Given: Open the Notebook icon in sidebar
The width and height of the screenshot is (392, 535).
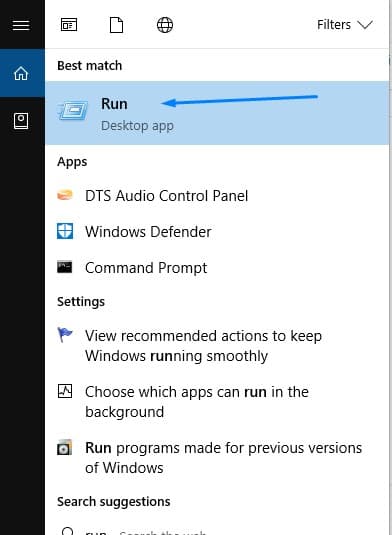Looking at the screenshot, I should 21,121.
